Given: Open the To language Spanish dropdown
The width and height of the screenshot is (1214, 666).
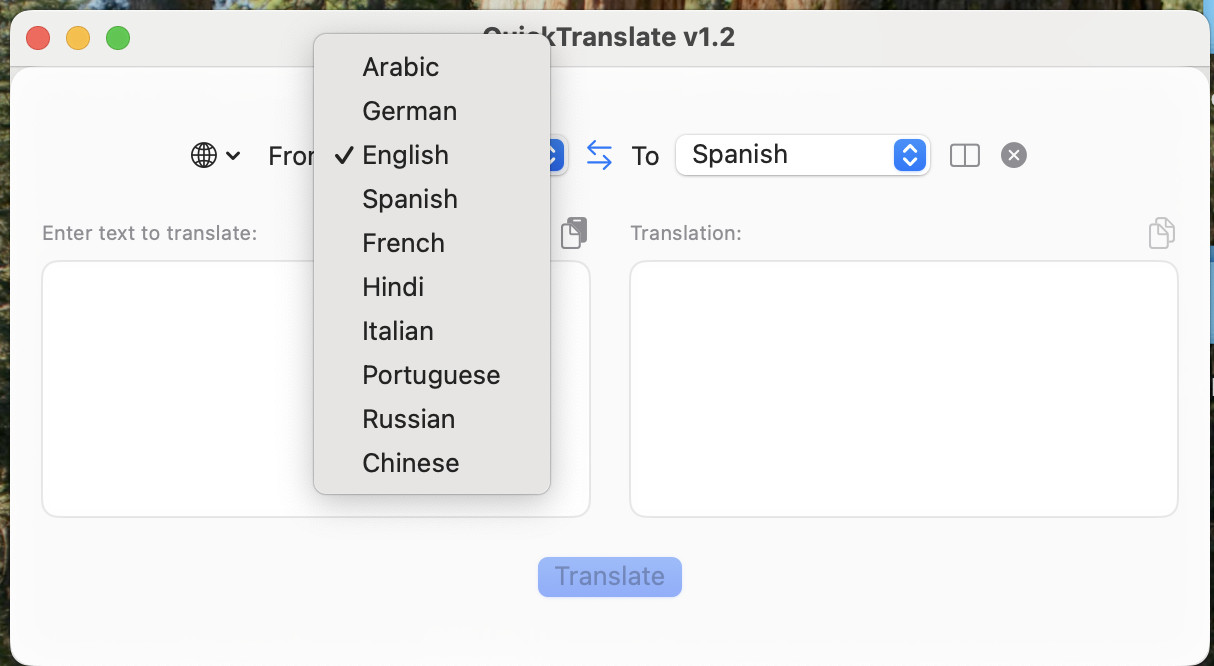Looking at the screenshot, I should (803, 155).
